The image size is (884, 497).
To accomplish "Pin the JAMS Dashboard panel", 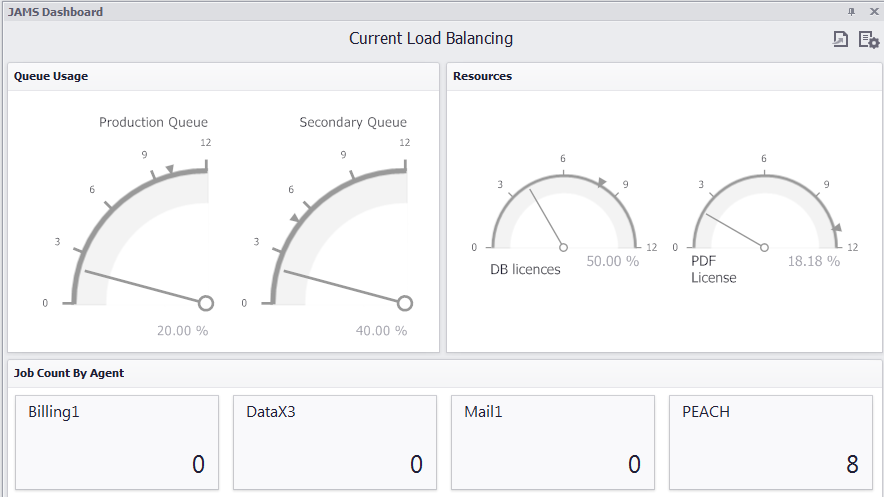I will [x=852, y=11].
